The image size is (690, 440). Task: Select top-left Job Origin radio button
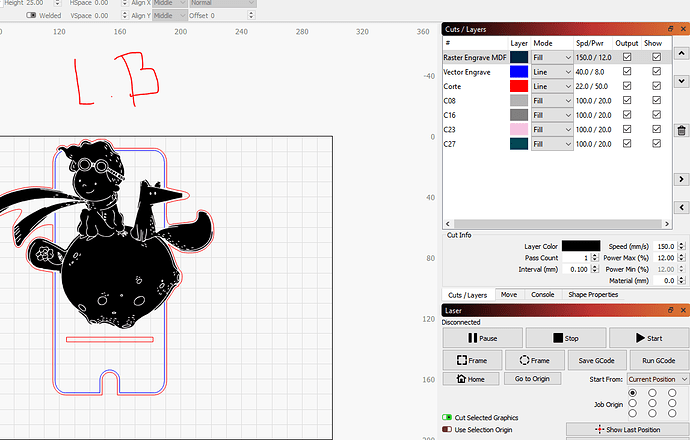point(632,392)
